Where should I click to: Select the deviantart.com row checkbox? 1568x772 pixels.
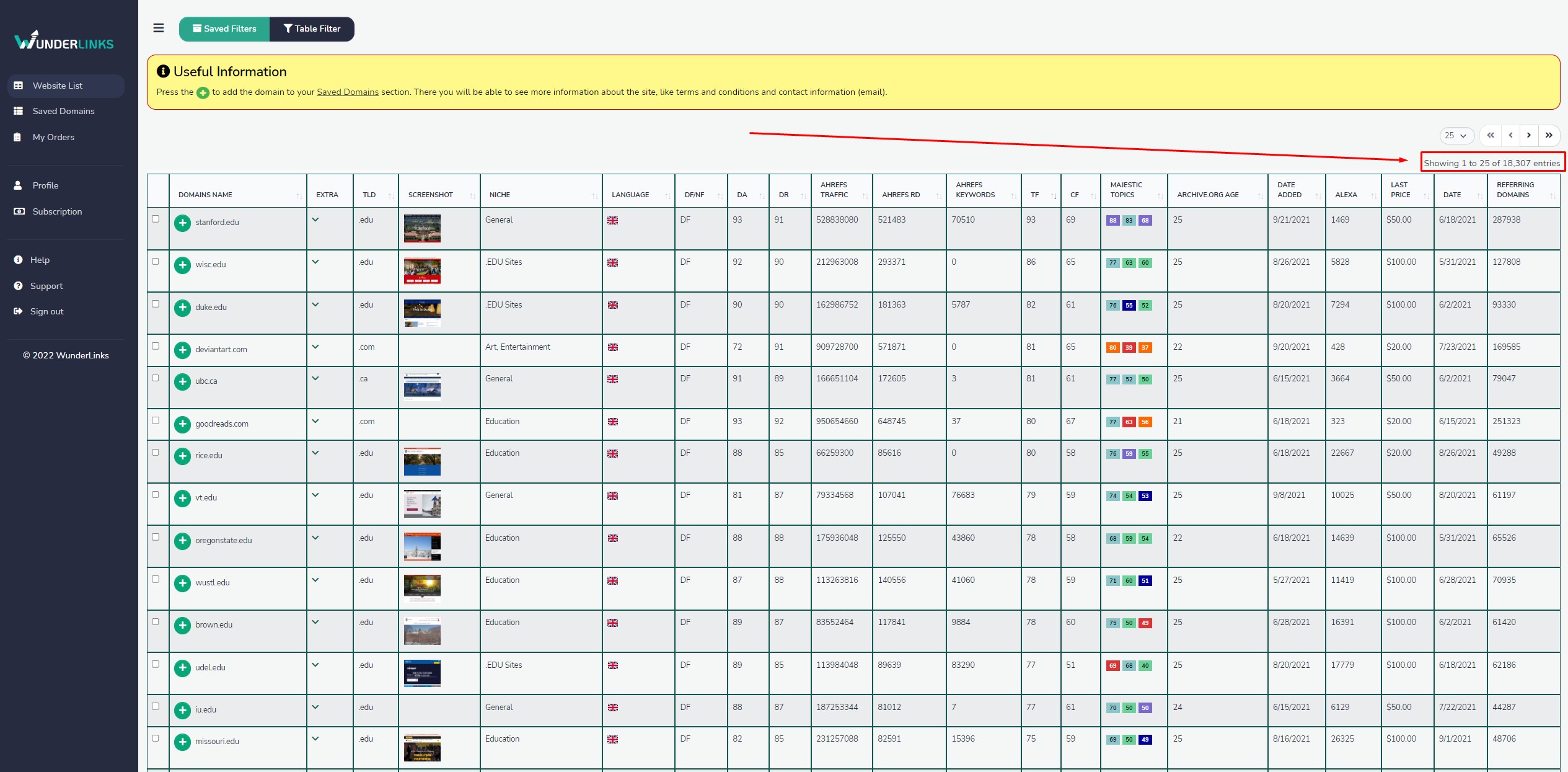(156, 346)
